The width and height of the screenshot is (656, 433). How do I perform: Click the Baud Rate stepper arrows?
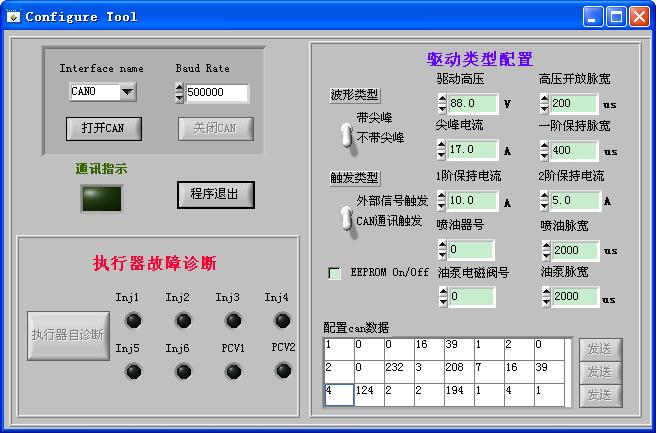pos(180,93)
